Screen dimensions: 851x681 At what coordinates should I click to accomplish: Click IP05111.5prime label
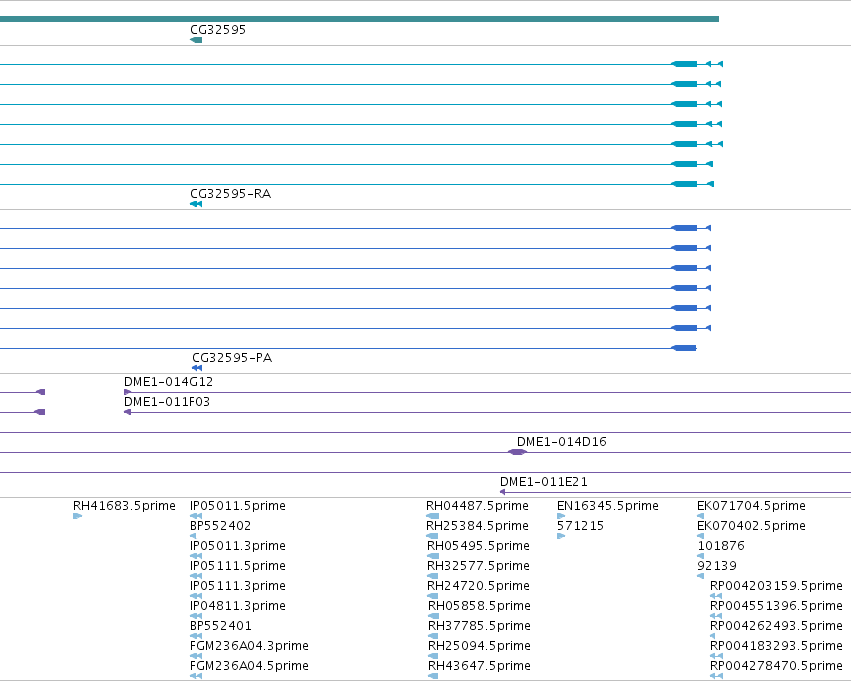point(238,566)
